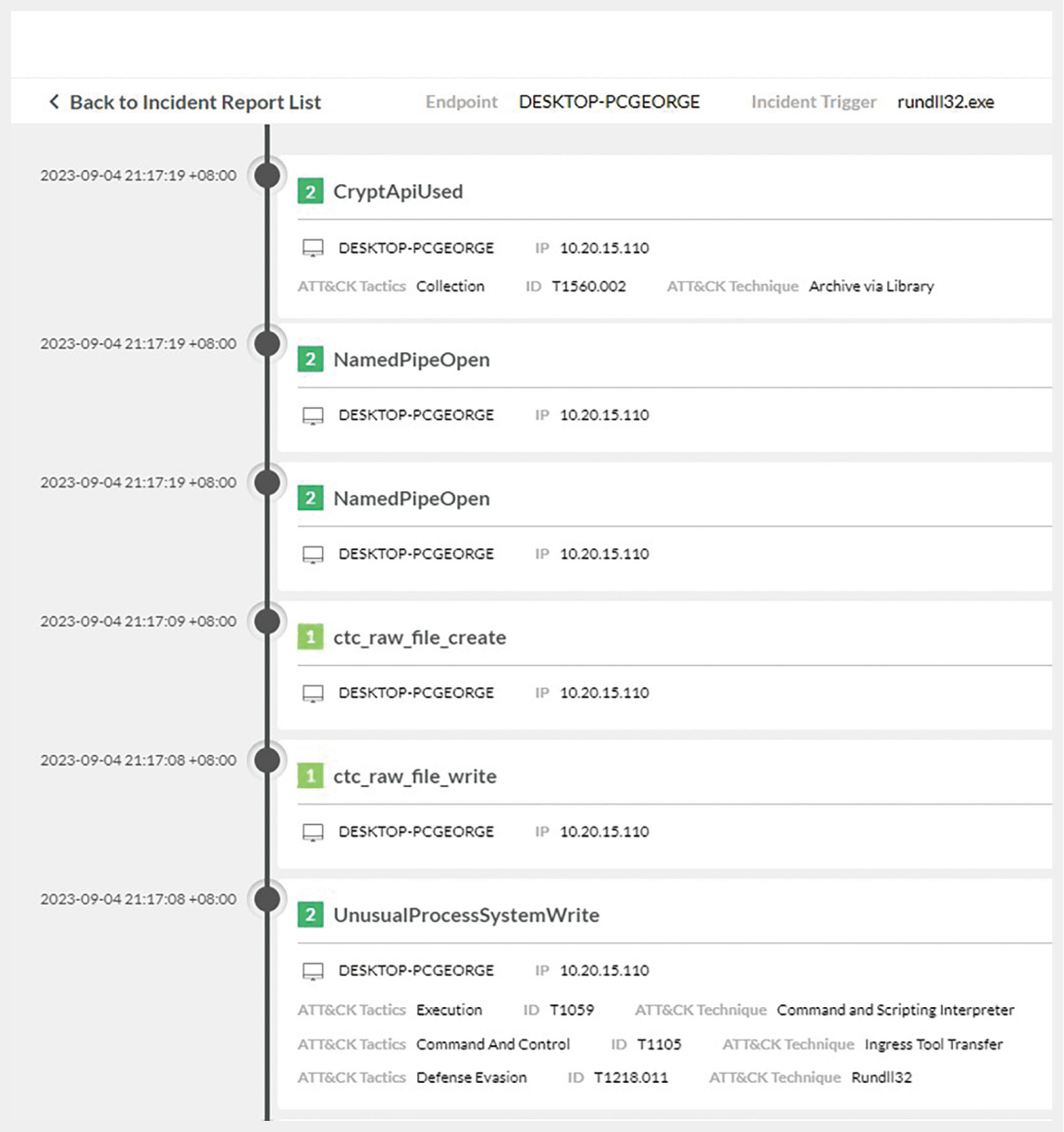Select the timeline marker at 21:17:09
The height and width of the screenshot is (1132, 1064).
[267, 621]
